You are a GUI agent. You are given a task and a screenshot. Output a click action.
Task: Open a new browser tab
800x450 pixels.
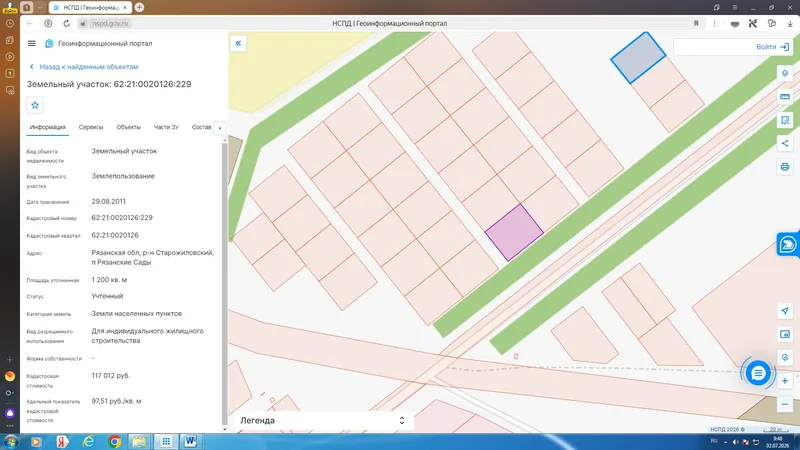139,8
